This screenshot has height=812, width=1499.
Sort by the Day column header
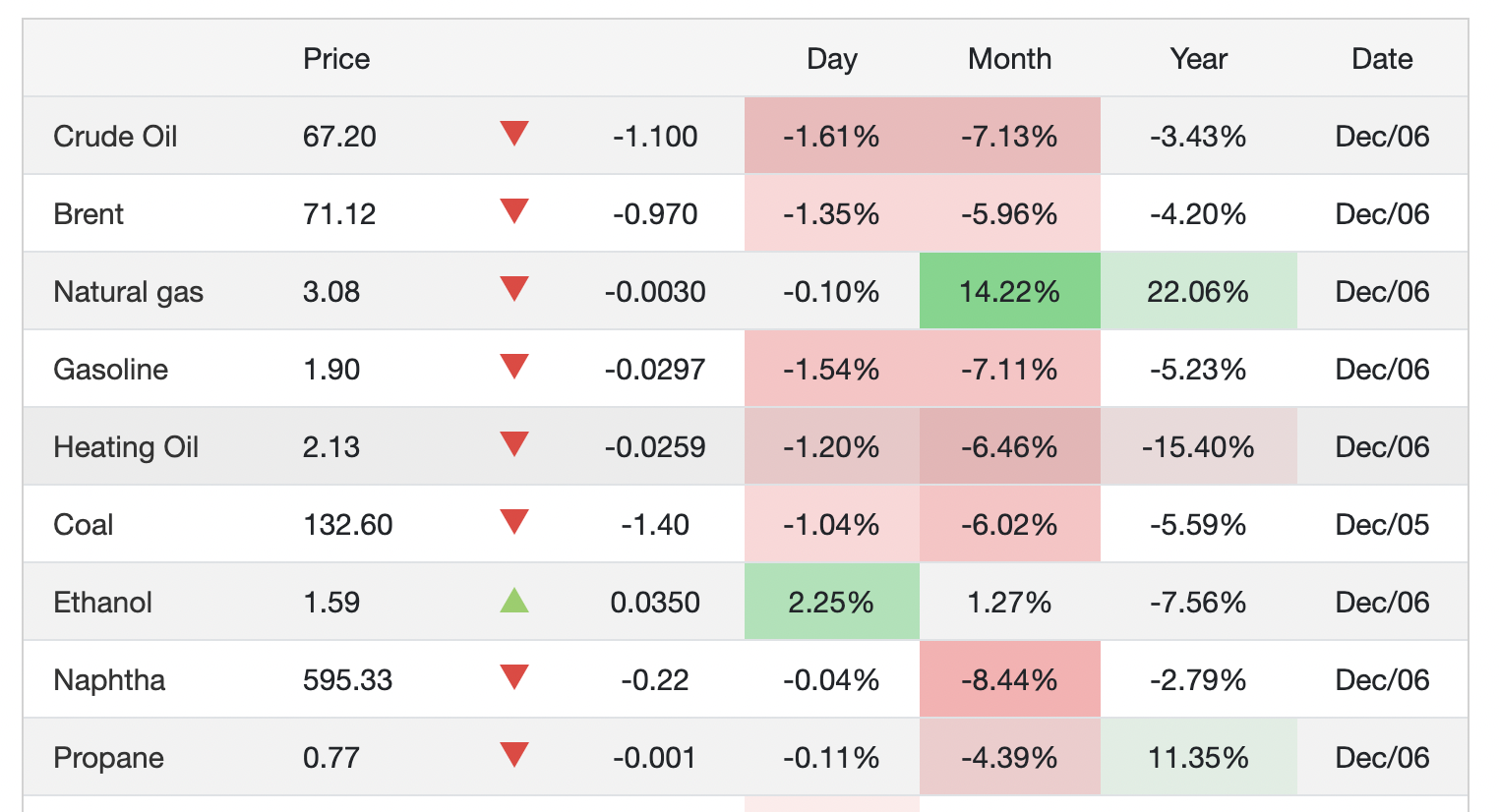point(832,59)
